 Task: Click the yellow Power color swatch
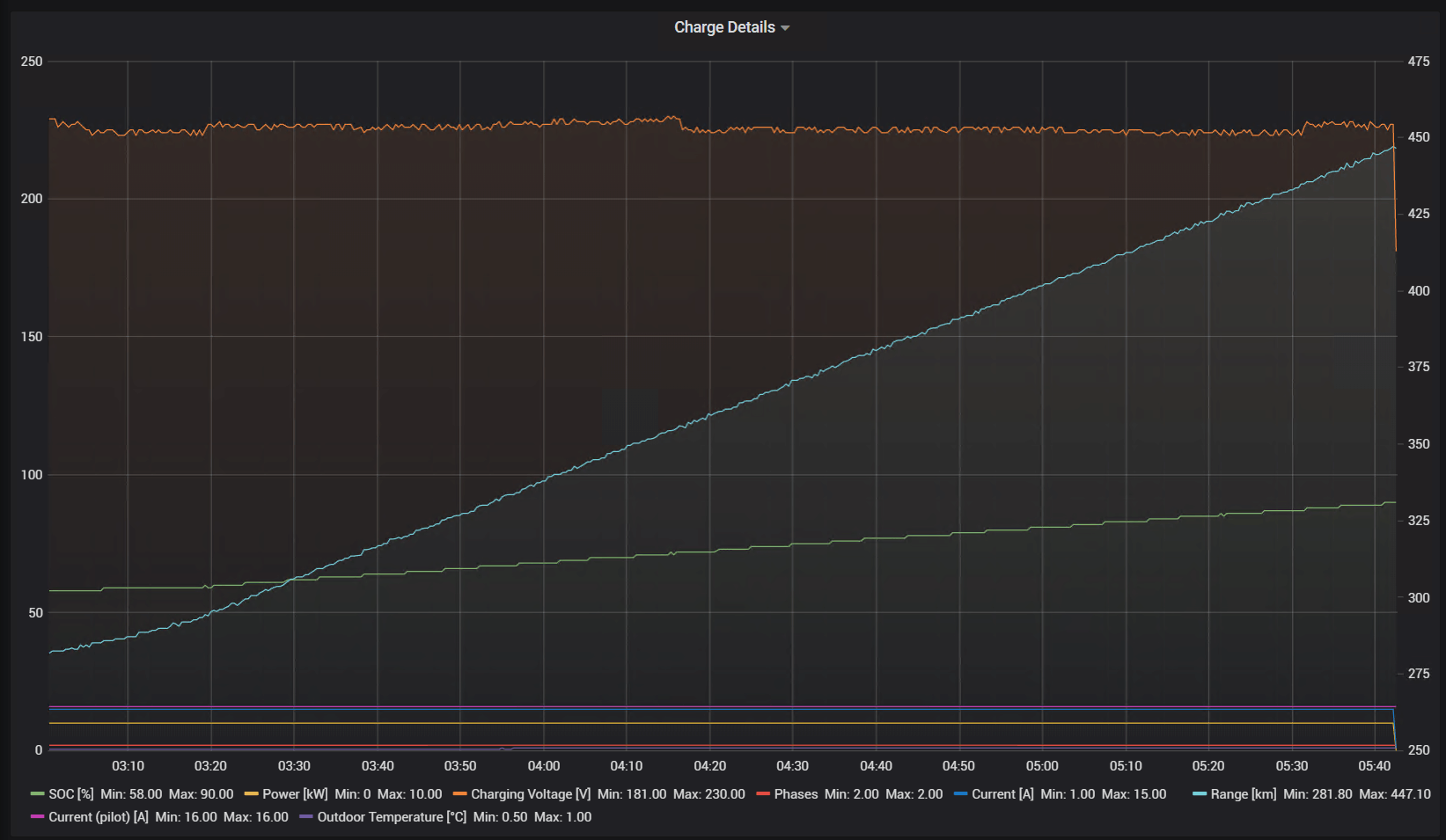click(251, 794)
